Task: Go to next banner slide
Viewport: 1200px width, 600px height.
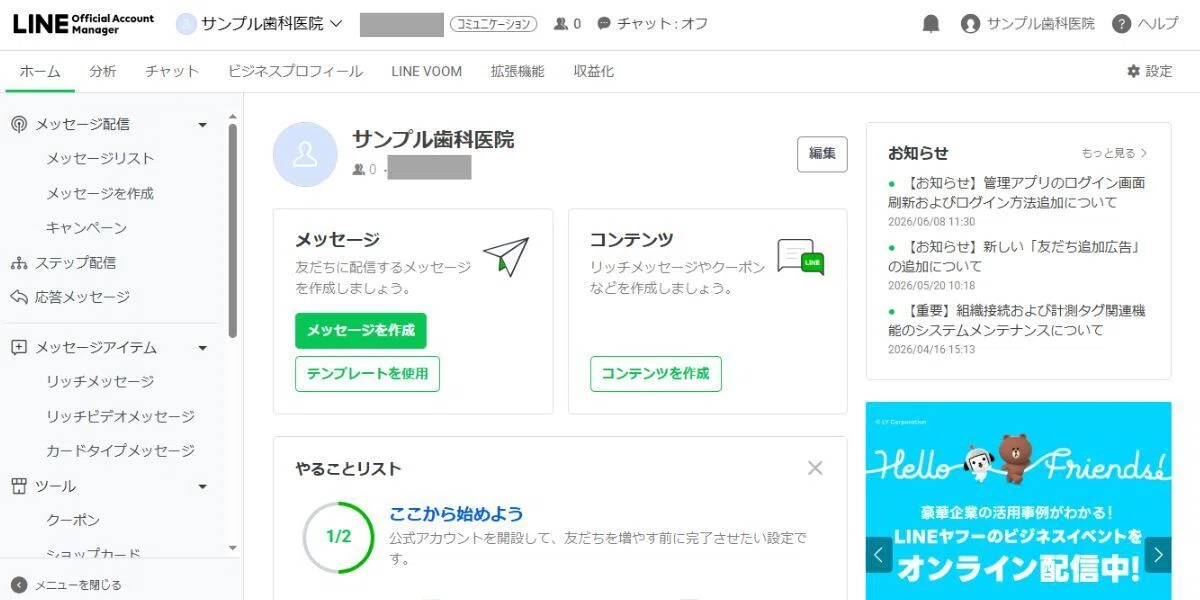Action: pyautogui.click(x=1158, y=554)
